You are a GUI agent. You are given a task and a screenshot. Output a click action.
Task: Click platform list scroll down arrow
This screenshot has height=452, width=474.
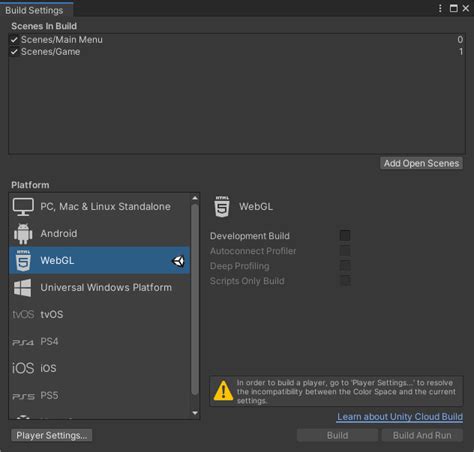pos(195,413)
